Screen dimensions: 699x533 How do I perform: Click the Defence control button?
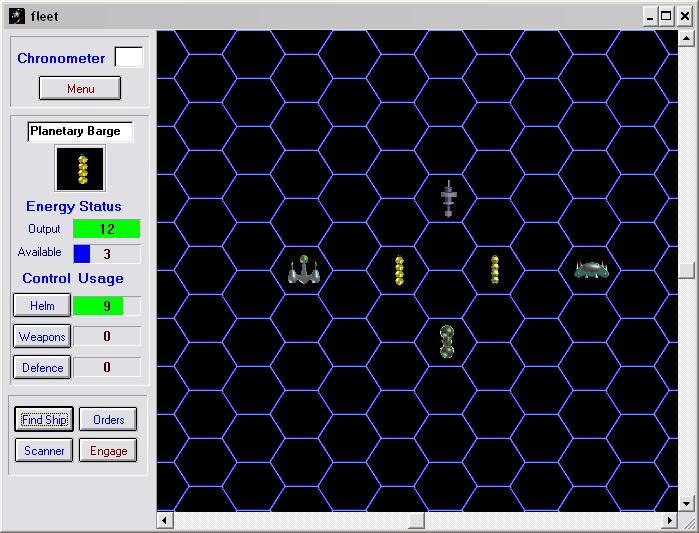click(x=42, y=367)
